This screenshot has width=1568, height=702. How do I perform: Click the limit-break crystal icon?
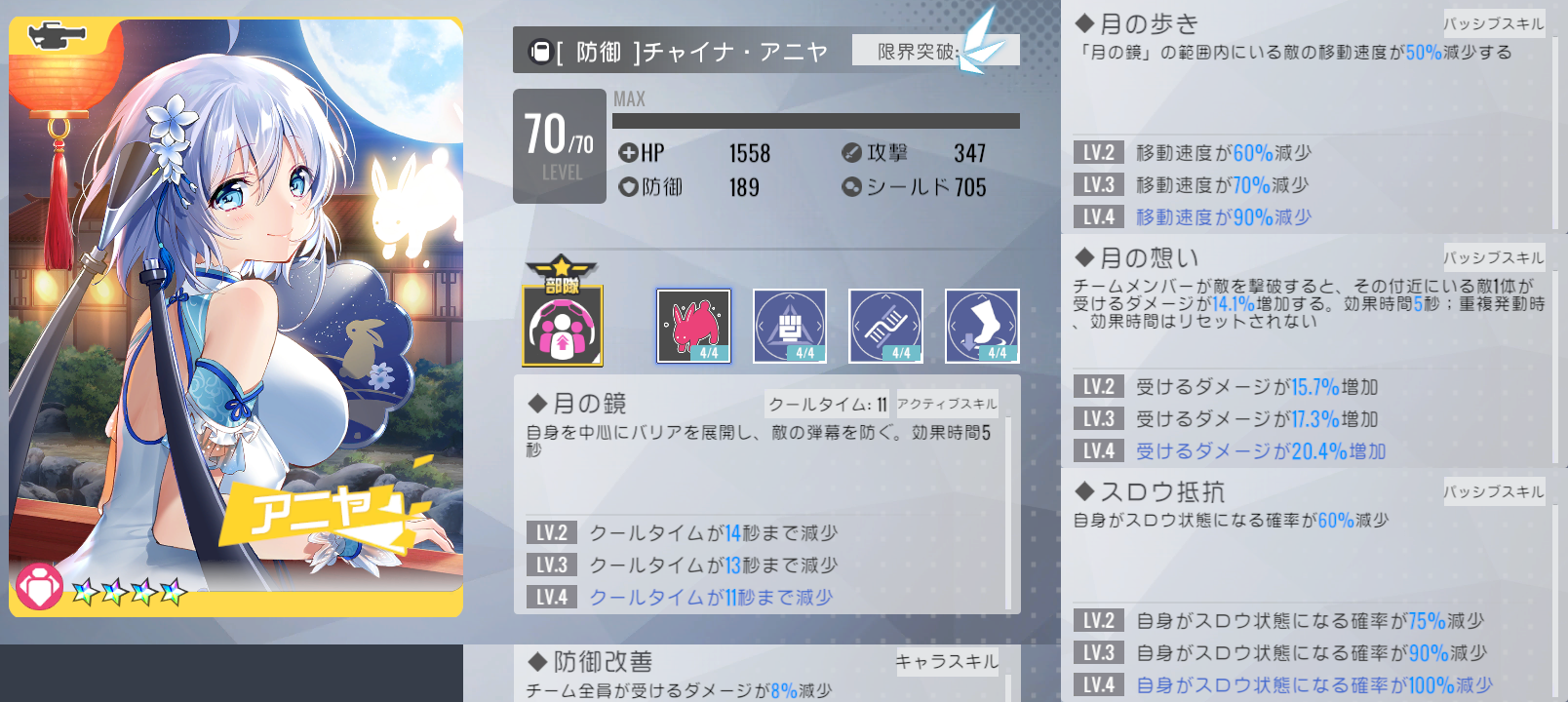pyautogui.click(x=980, y=41)
